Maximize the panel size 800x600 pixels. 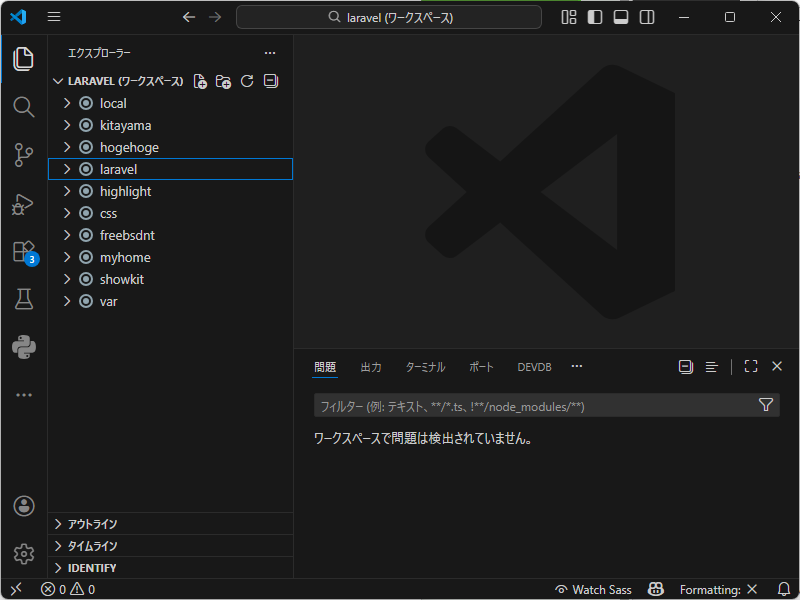coord(751,367)
